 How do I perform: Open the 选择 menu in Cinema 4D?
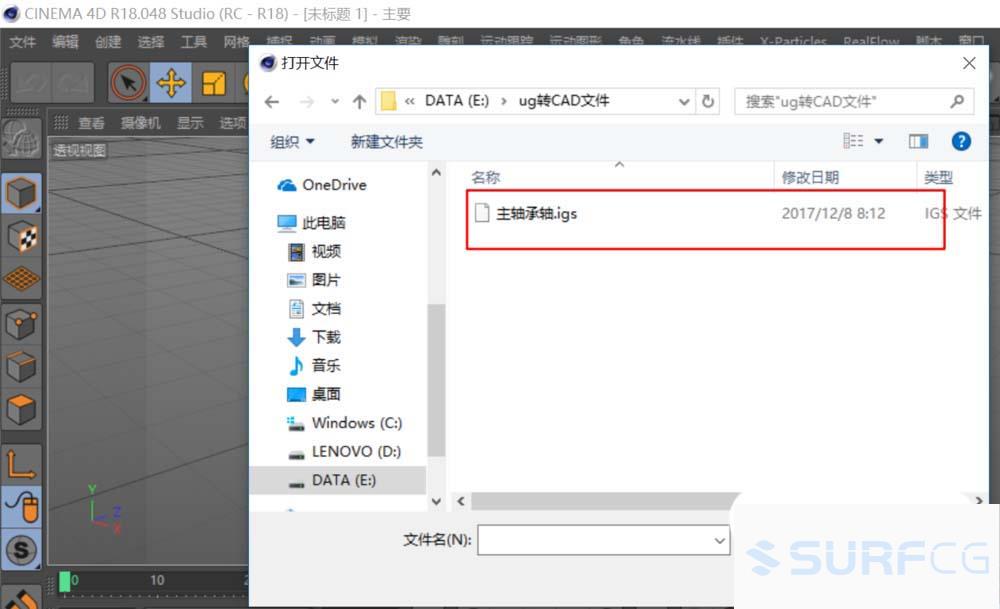[151, 42]
